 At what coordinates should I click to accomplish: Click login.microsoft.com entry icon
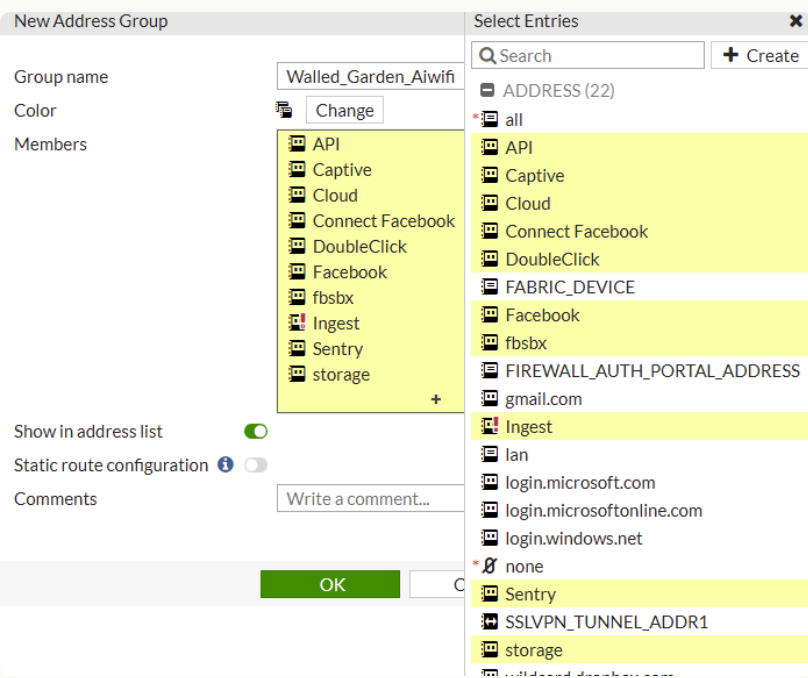490,482
